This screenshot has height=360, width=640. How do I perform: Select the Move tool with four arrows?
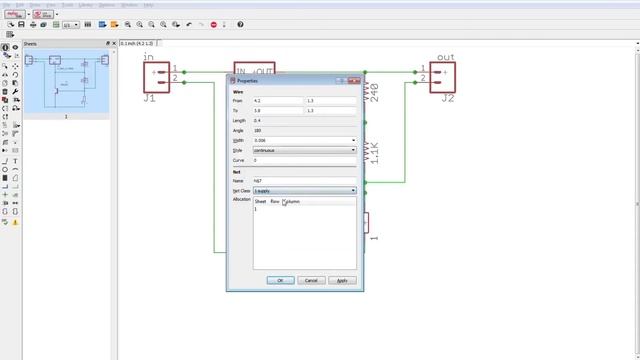[15, 65]
